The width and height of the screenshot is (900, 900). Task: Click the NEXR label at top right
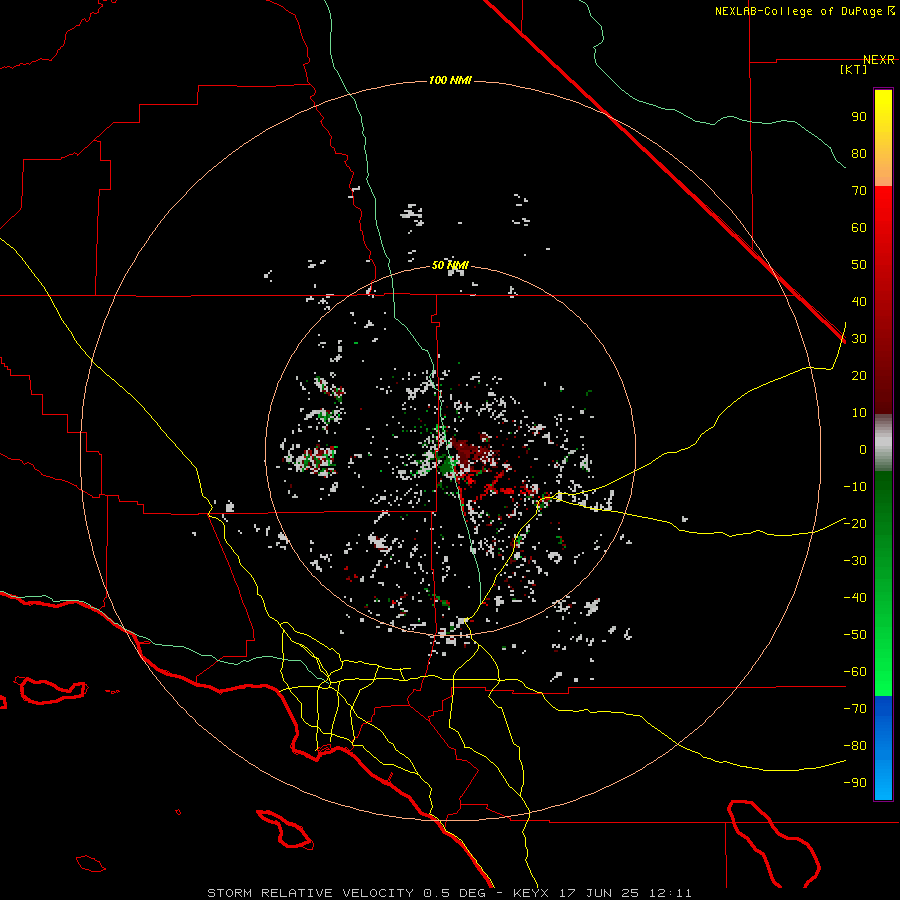coord(879,60)
